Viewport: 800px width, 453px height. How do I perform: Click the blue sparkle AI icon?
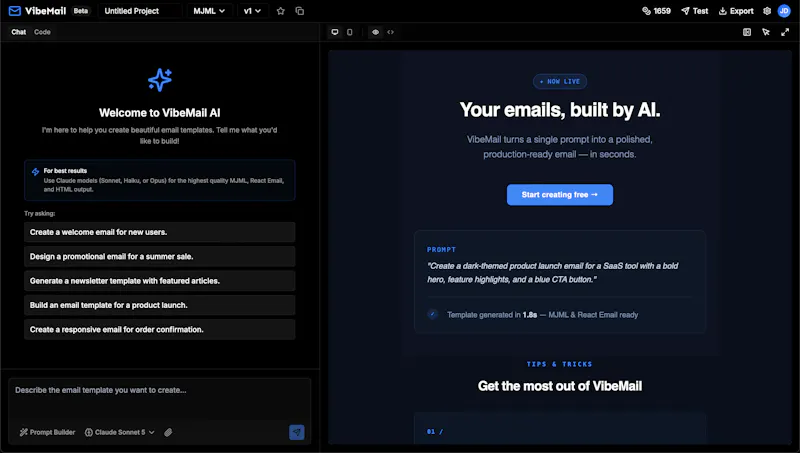[160, 80]
